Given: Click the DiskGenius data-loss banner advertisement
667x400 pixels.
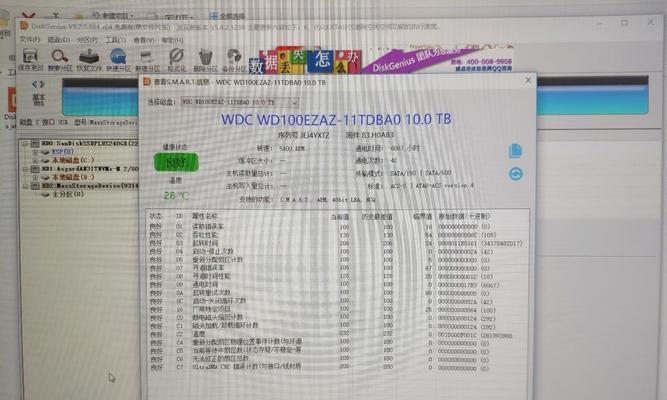Looking at the screenshot, I should (x=380, y=59).
